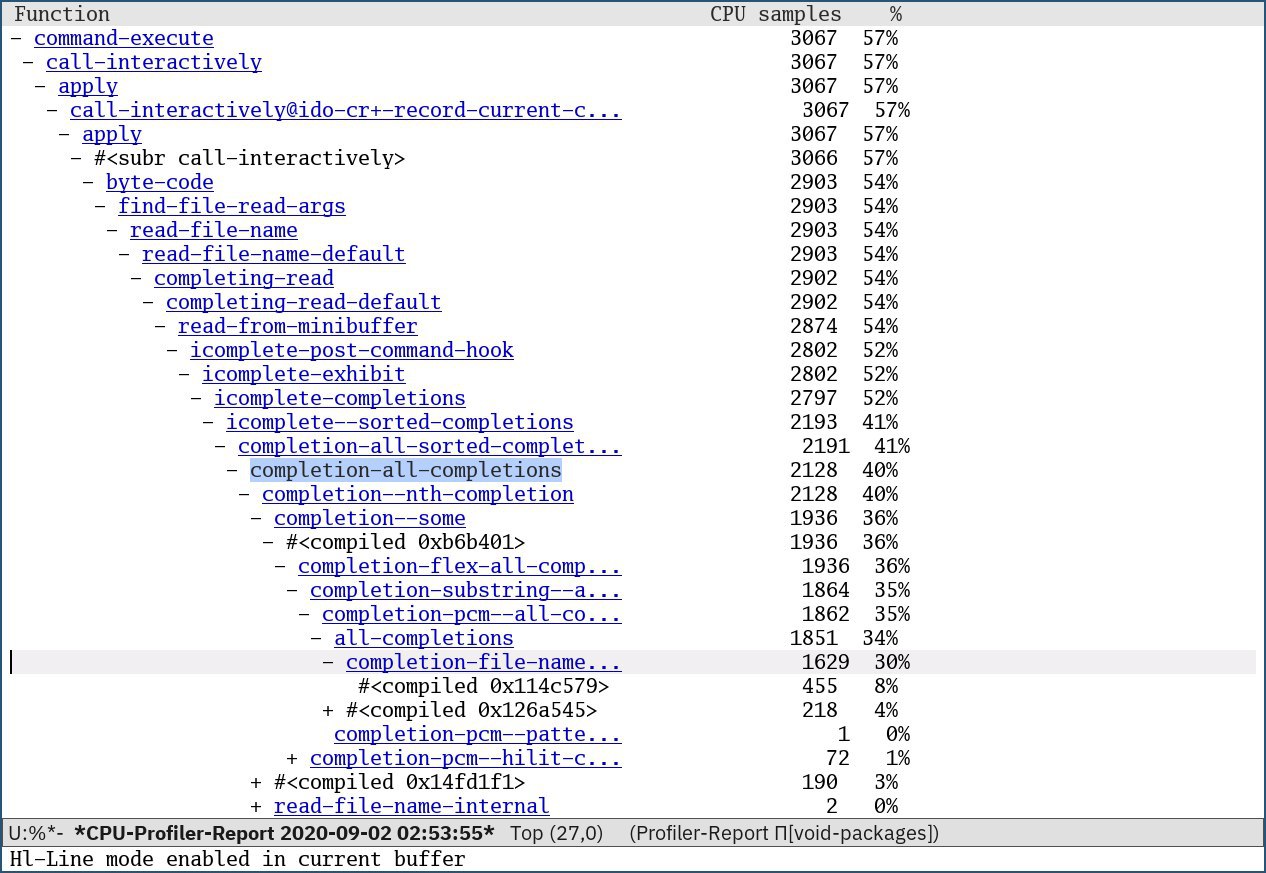The image size is (1266, 873).
Task: Follow the completion--some link
Action: pos(370,518)
